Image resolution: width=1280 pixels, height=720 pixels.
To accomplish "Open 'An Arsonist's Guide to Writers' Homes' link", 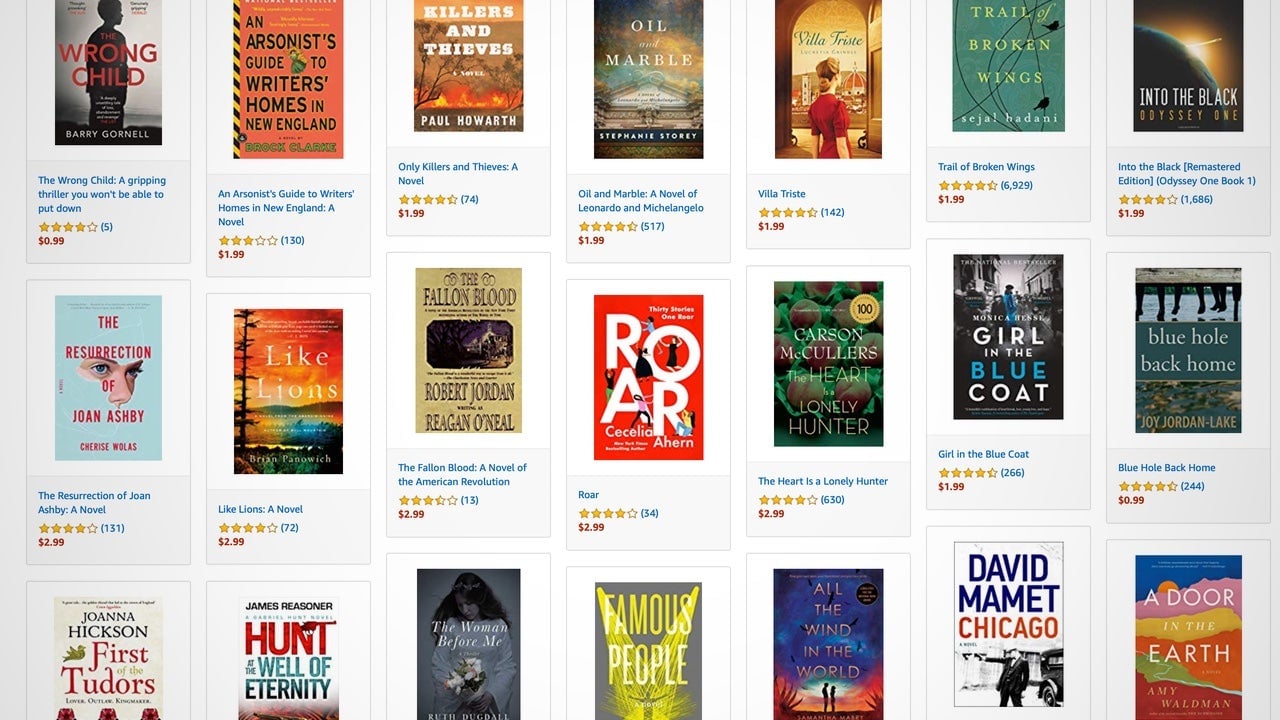I will coord(286,208).
